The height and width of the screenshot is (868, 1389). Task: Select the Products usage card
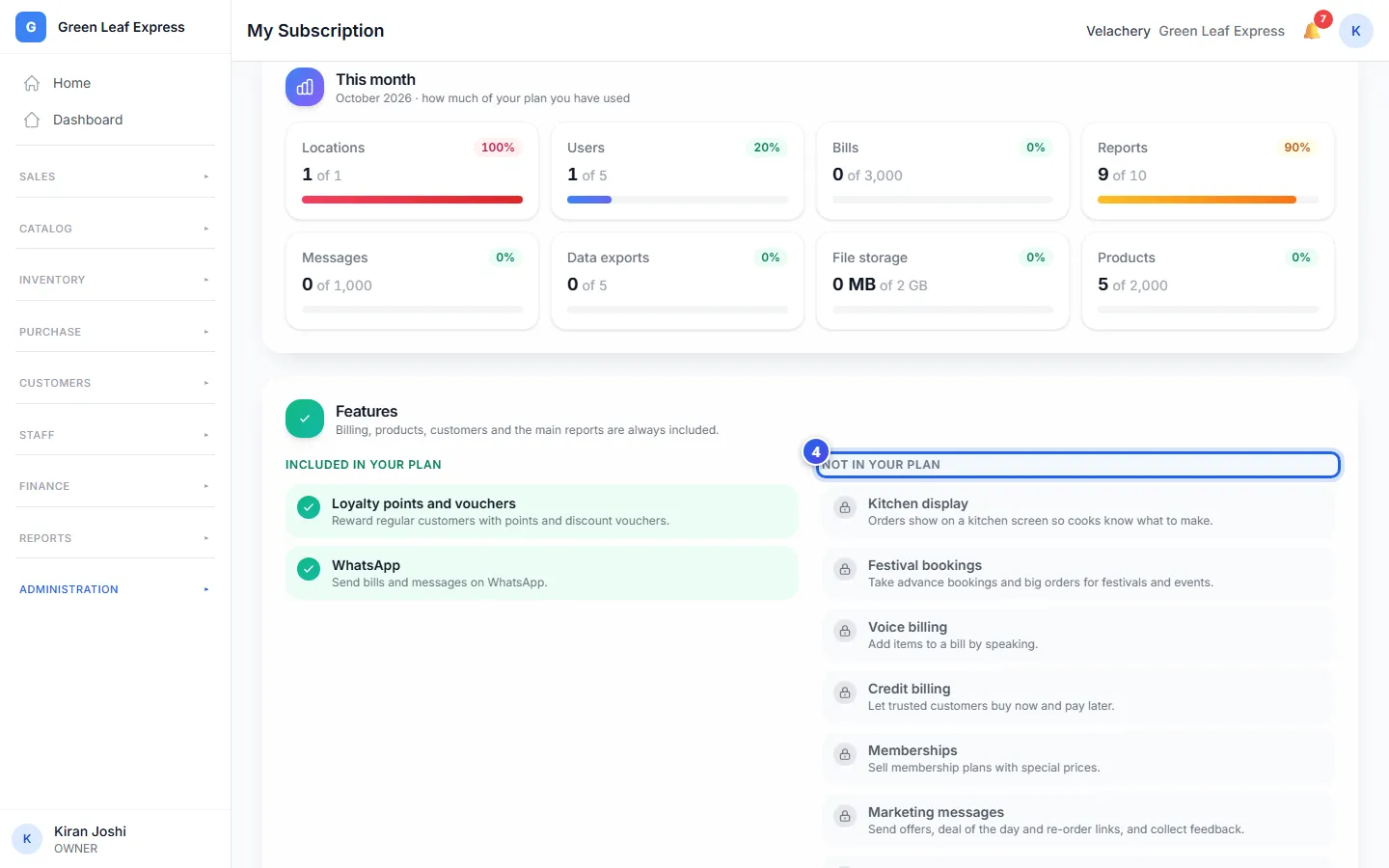click(1208, 281)
